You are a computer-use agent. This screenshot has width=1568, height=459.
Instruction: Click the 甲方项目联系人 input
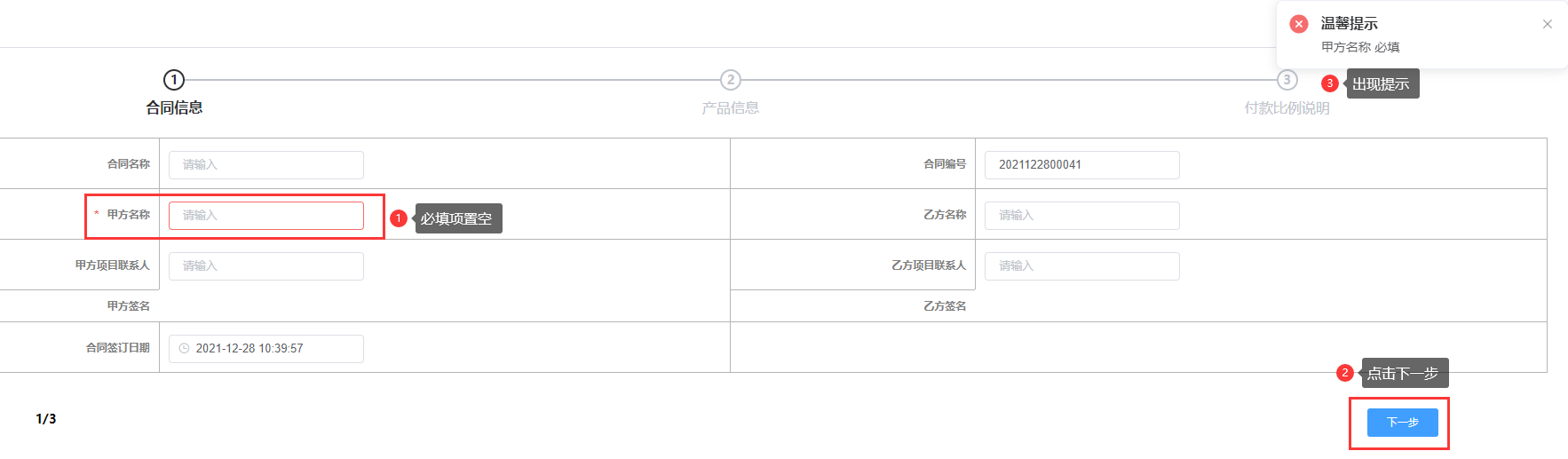click(x=265, y=266)
